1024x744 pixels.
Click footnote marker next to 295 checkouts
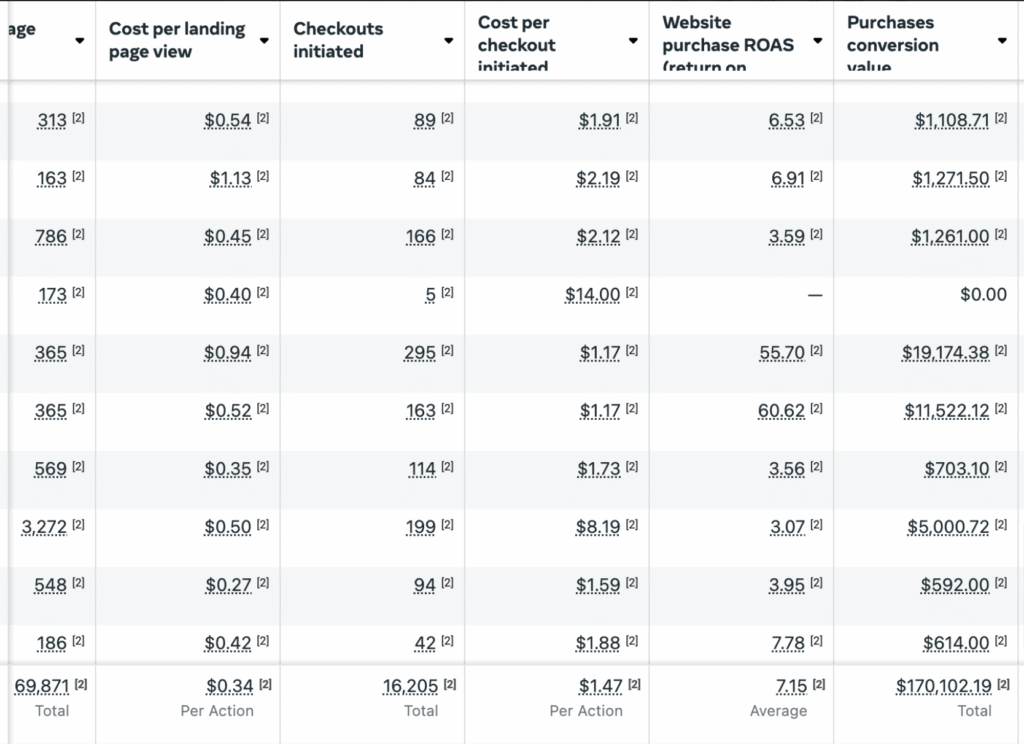coord(447,351)
